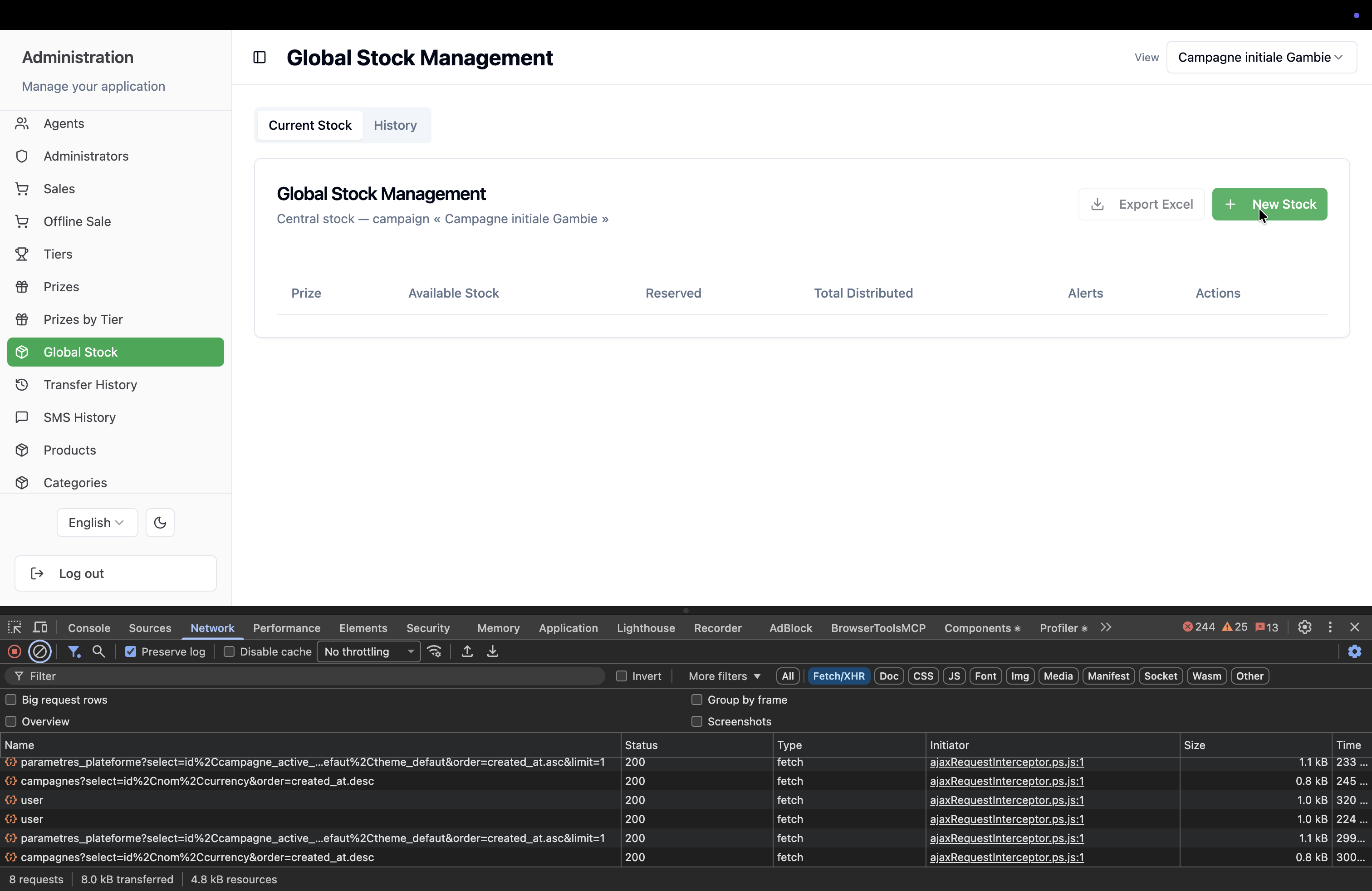This screenshot has width=1372, height=891.
Task: Open DevTools Console tab
Action: coord(89,627)
